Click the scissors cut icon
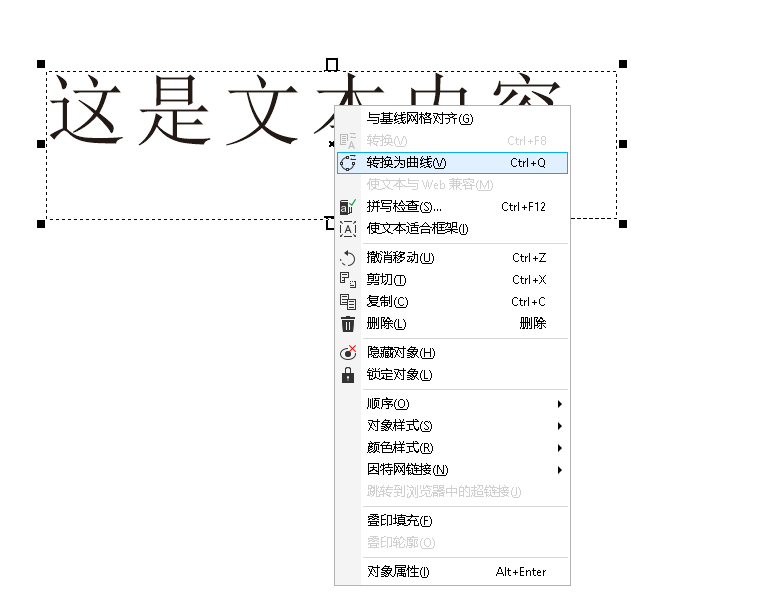The width and height of the screenshot is (780, 599). pos(348,280)
